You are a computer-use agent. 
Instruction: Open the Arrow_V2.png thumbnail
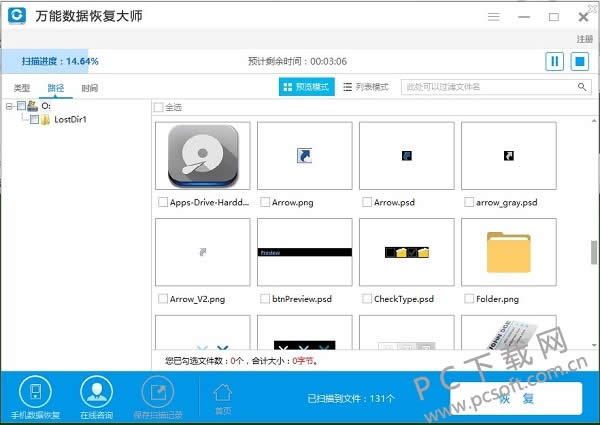click(x=203, y=252)
